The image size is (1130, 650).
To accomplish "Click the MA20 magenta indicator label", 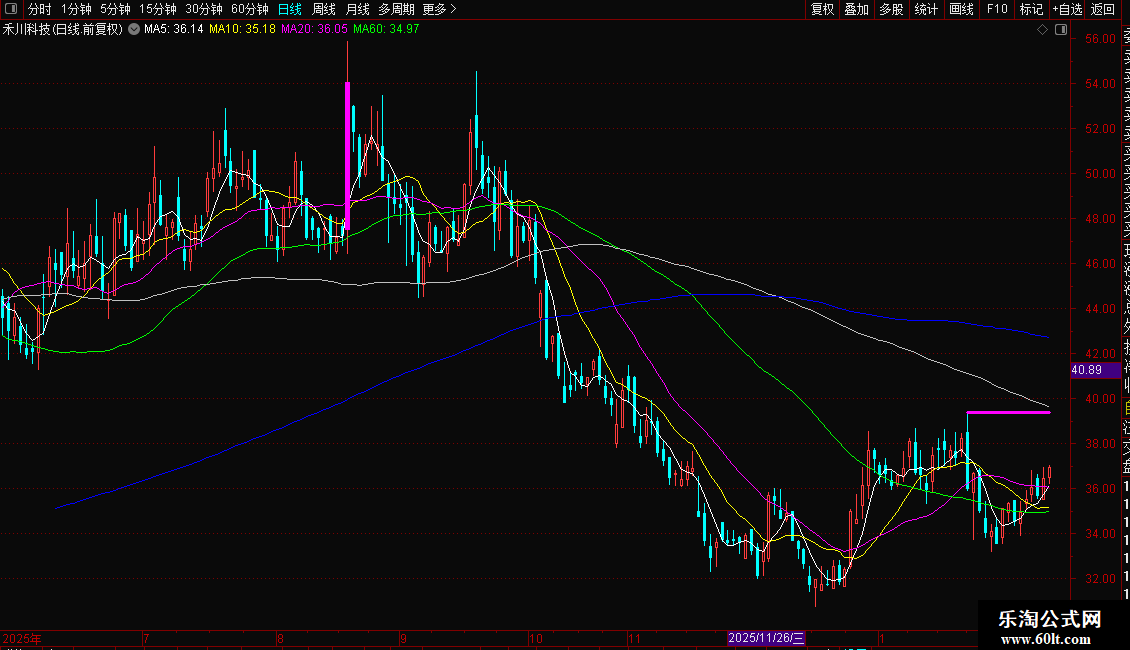I will coord(314,29).
